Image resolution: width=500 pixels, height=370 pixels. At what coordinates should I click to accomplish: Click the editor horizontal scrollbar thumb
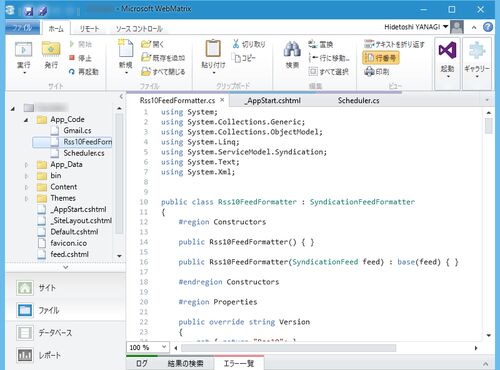[x=288, y=348]
